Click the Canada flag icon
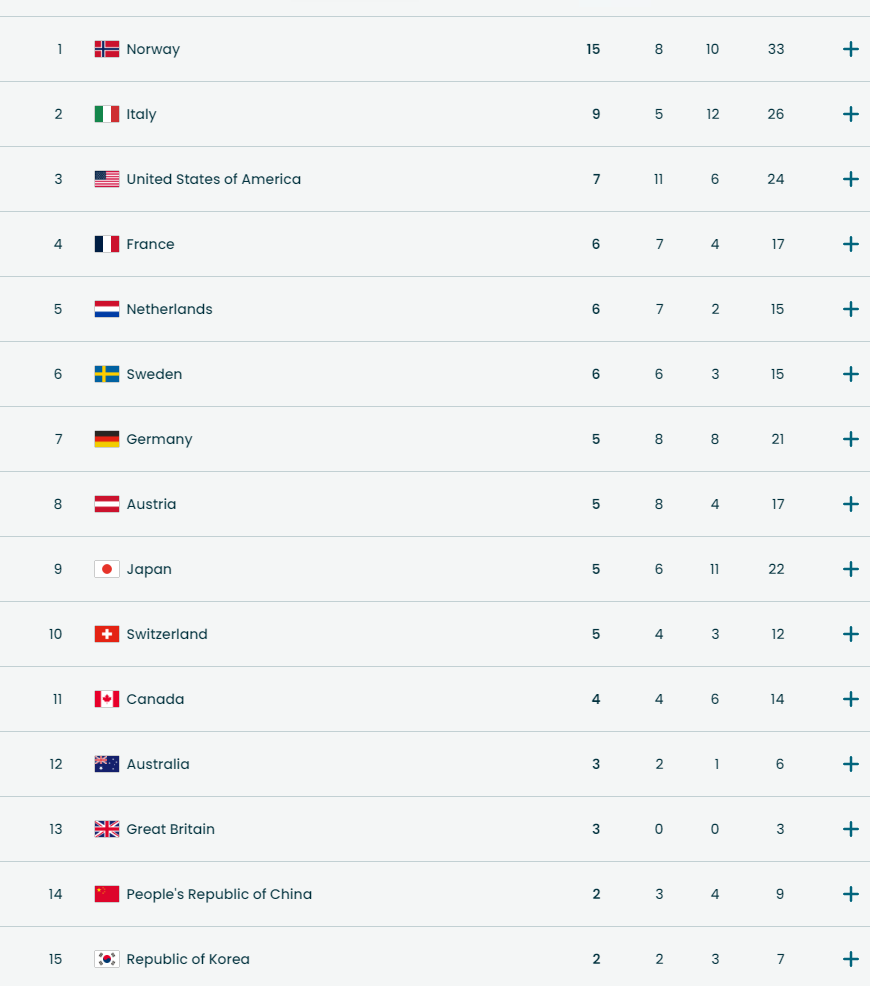The width and height of the screenshot is (870, 986). tap(107, 699)
